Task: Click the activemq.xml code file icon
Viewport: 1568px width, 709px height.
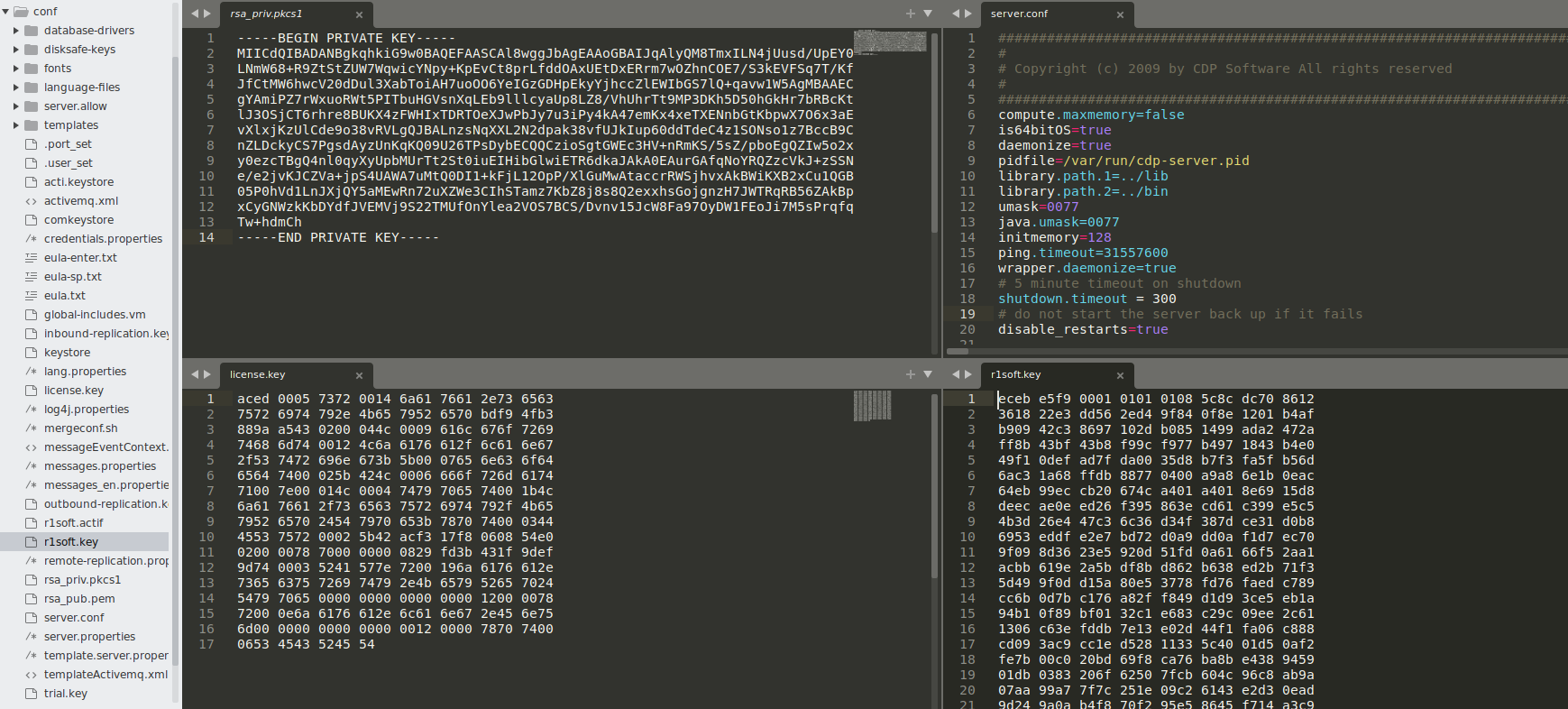Action: point(32,201)
